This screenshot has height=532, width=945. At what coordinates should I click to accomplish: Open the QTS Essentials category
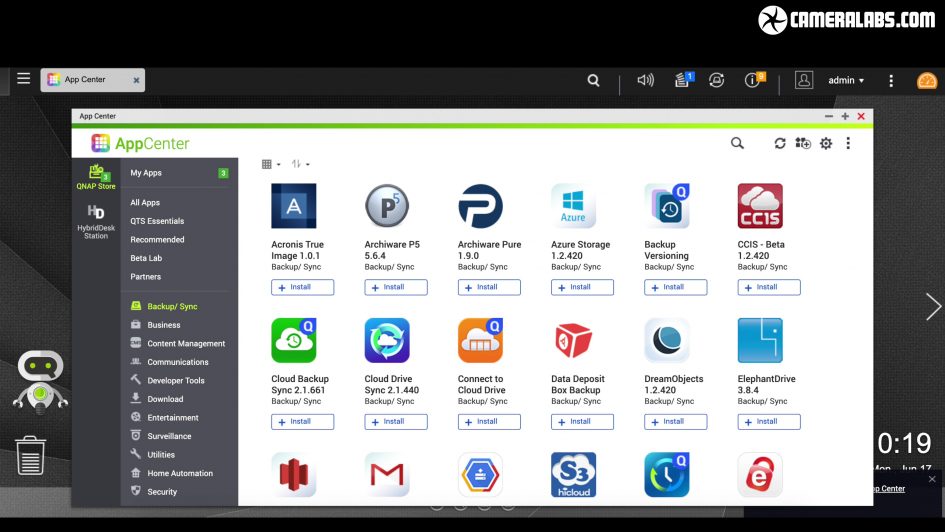(x=157, y=221)
